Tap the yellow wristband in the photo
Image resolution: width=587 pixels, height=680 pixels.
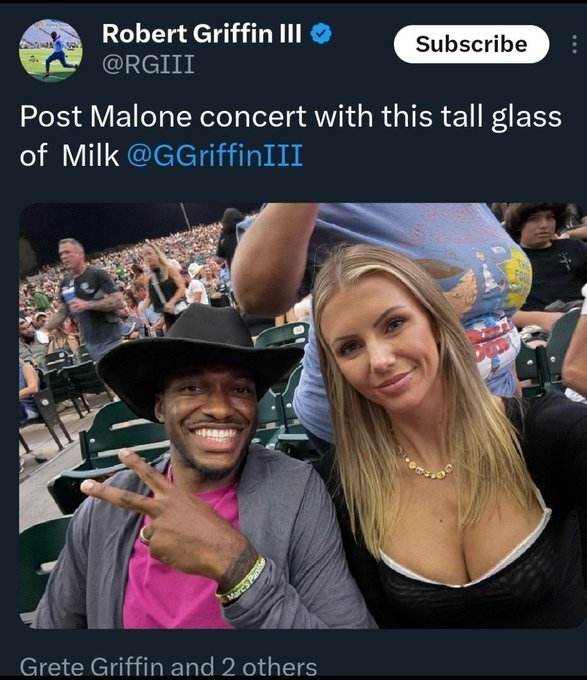tap(241, 581)
